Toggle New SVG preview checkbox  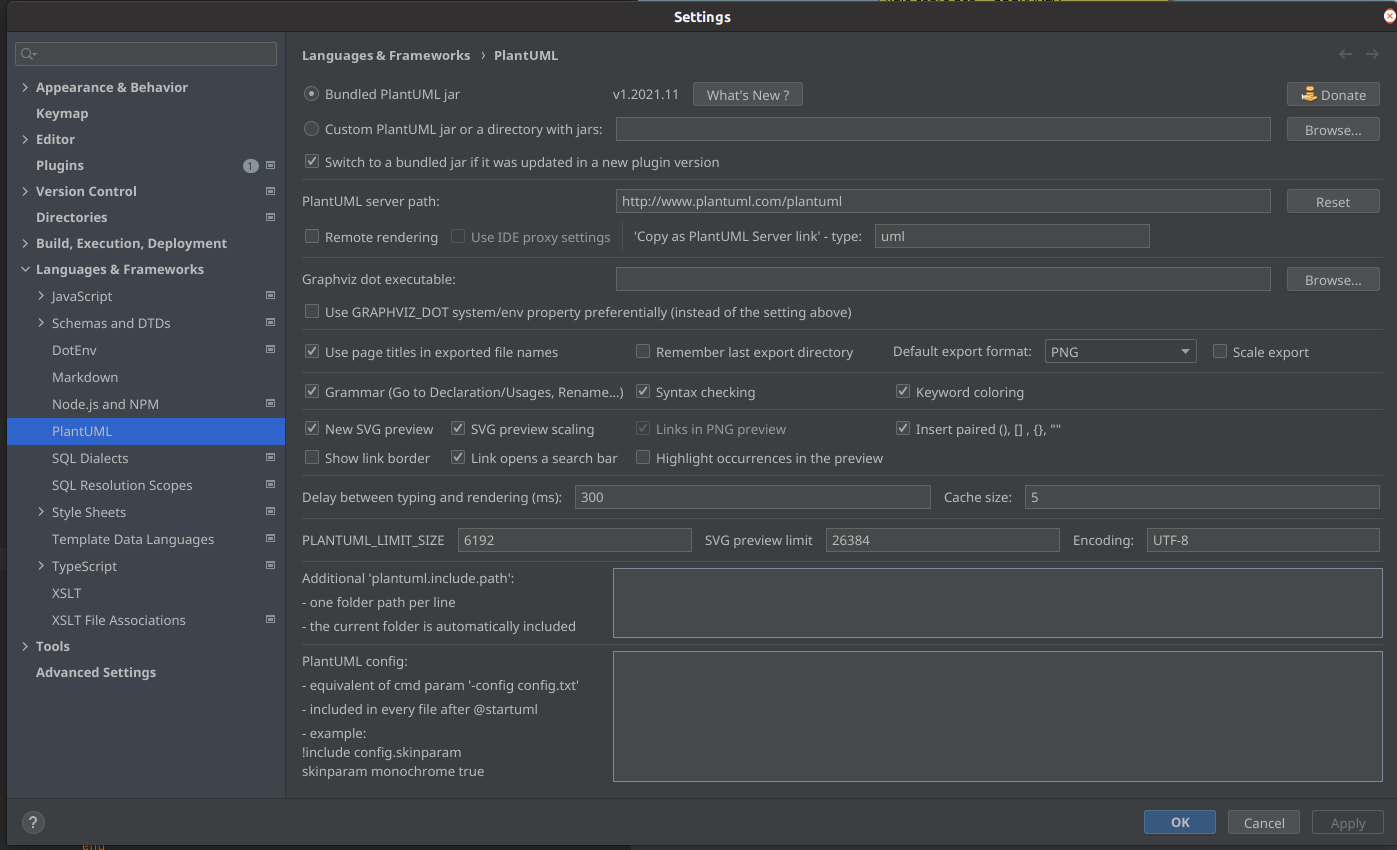click(312, 429)
